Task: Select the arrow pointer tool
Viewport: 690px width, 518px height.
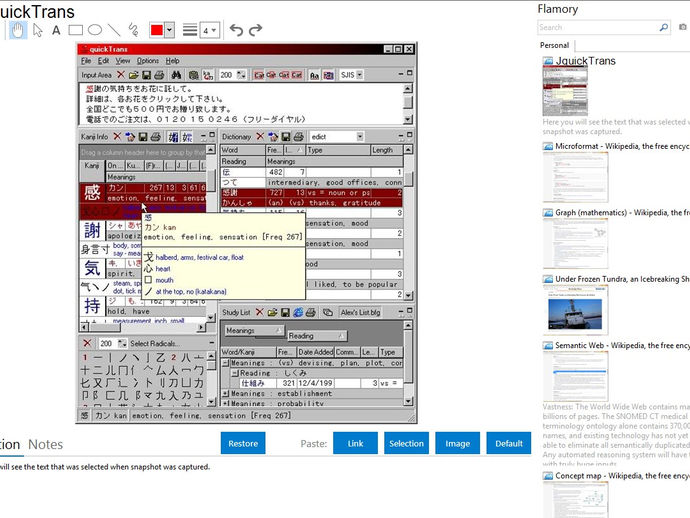Action: [38, 30]
